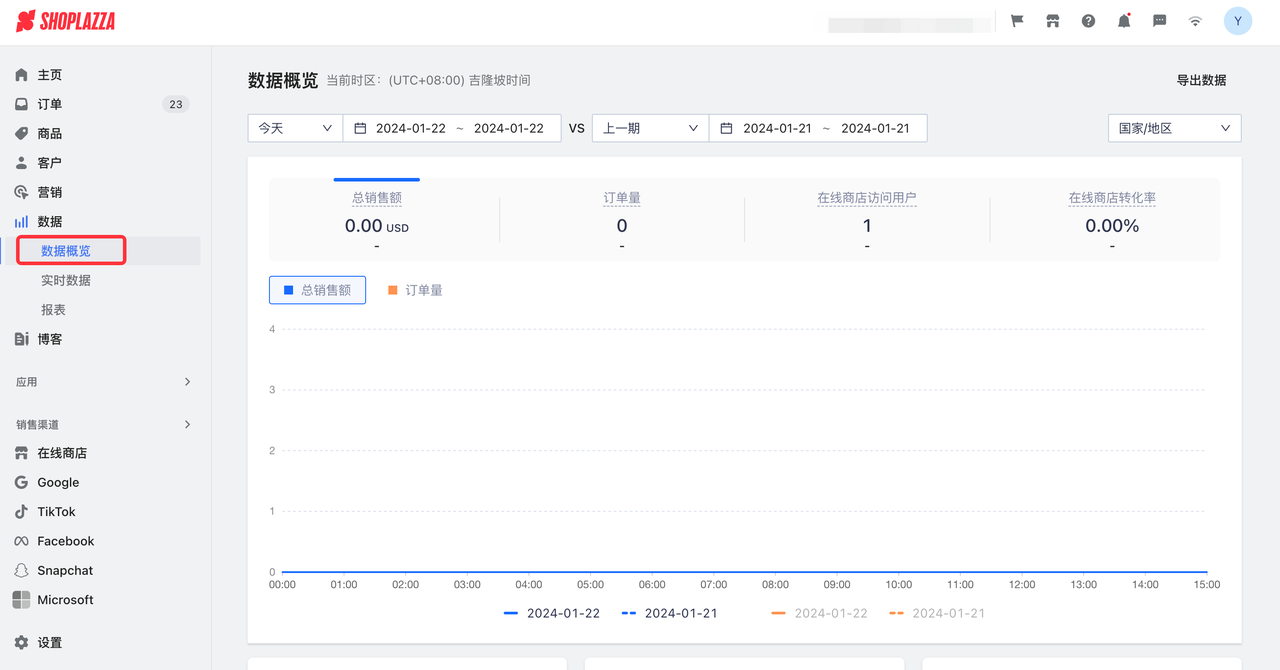Open the chat message icon
Image resolution: width=1280 pixels, height=670 pixels.
pyautogui.click(x=1159, y=20)
